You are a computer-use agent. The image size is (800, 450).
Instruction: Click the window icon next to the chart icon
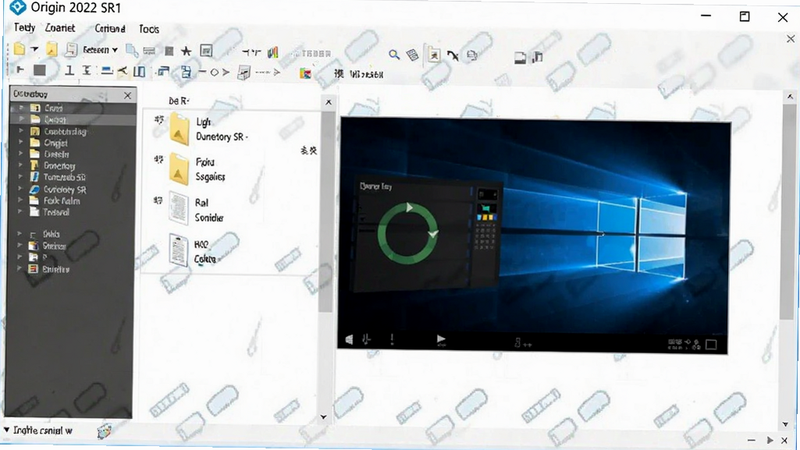click(x=520, y=58)
